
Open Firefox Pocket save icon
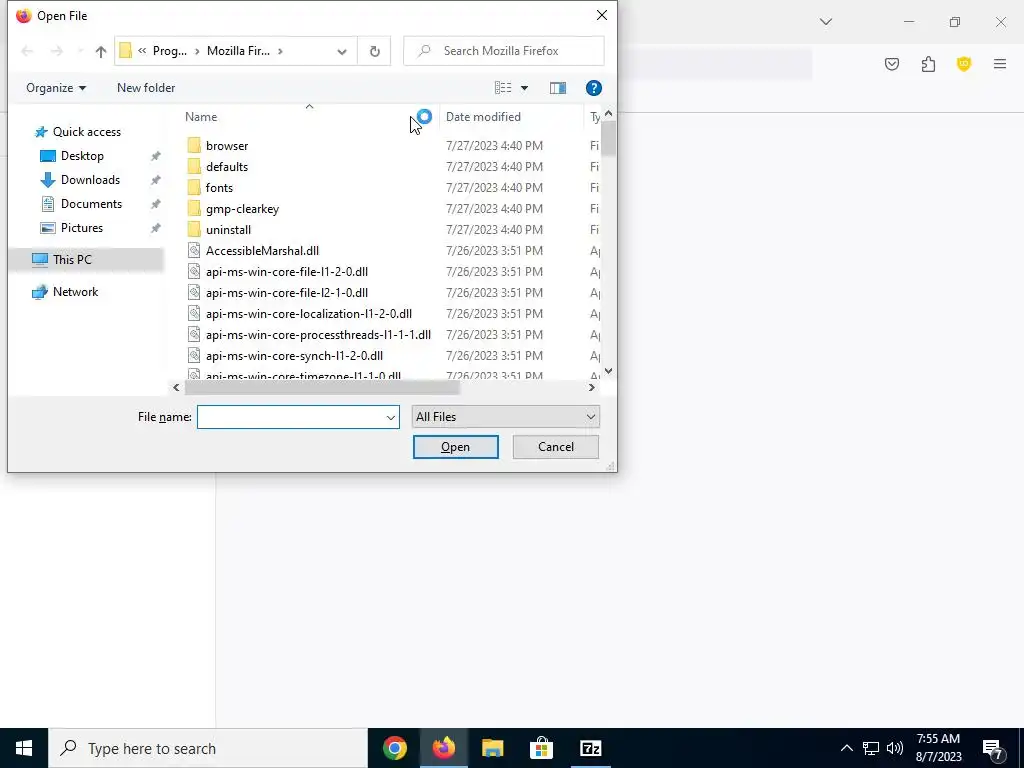coord(891,64)
